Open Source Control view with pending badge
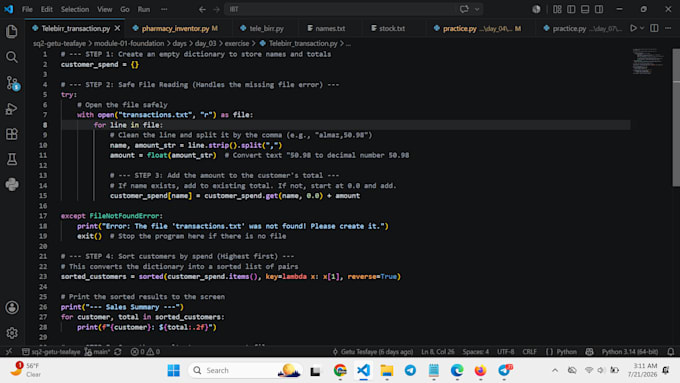 click(x=12, y=83)
